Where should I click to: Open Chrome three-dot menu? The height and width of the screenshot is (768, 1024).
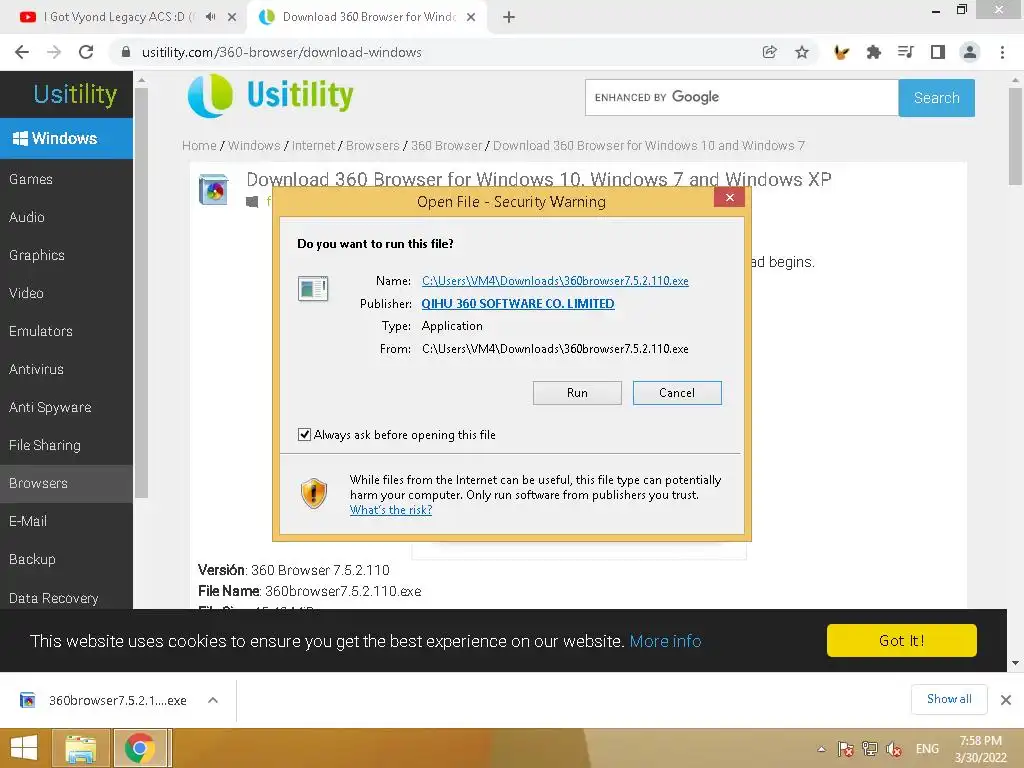1002,52
